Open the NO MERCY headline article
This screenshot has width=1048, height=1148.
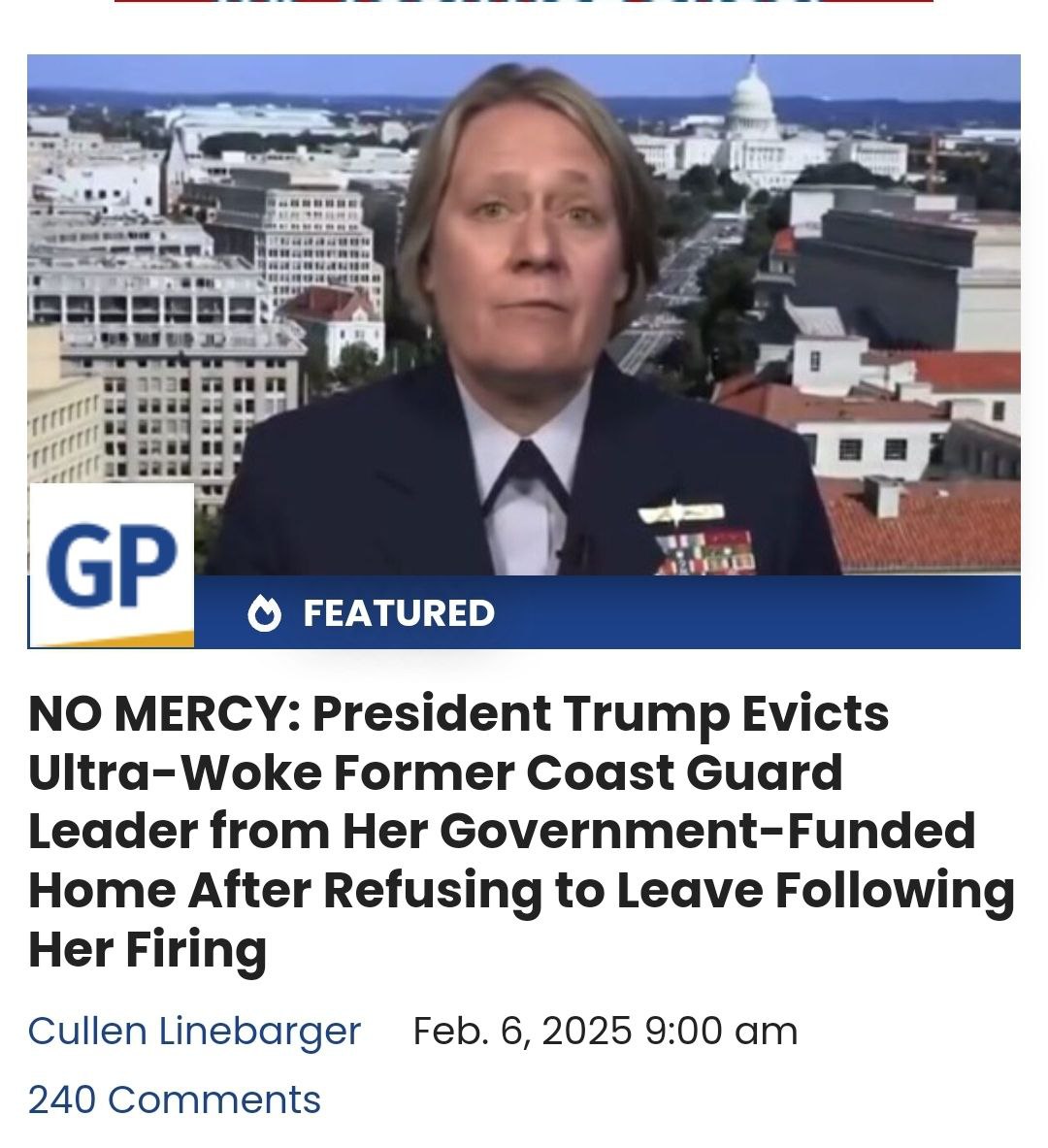tap(521, 831)
